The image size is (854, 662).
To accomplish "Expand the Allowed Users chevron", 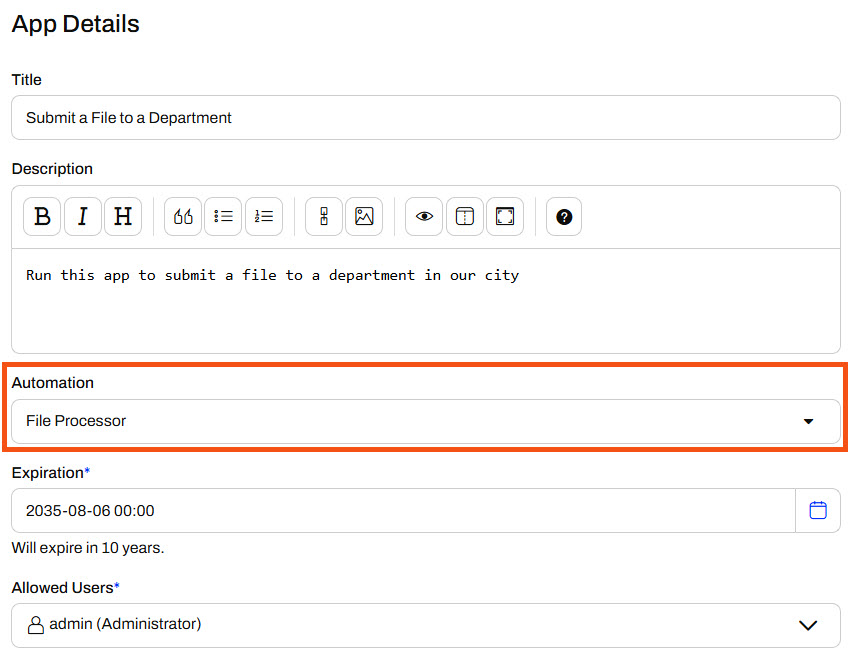I will pyautogui.click(x=808, y=625).
